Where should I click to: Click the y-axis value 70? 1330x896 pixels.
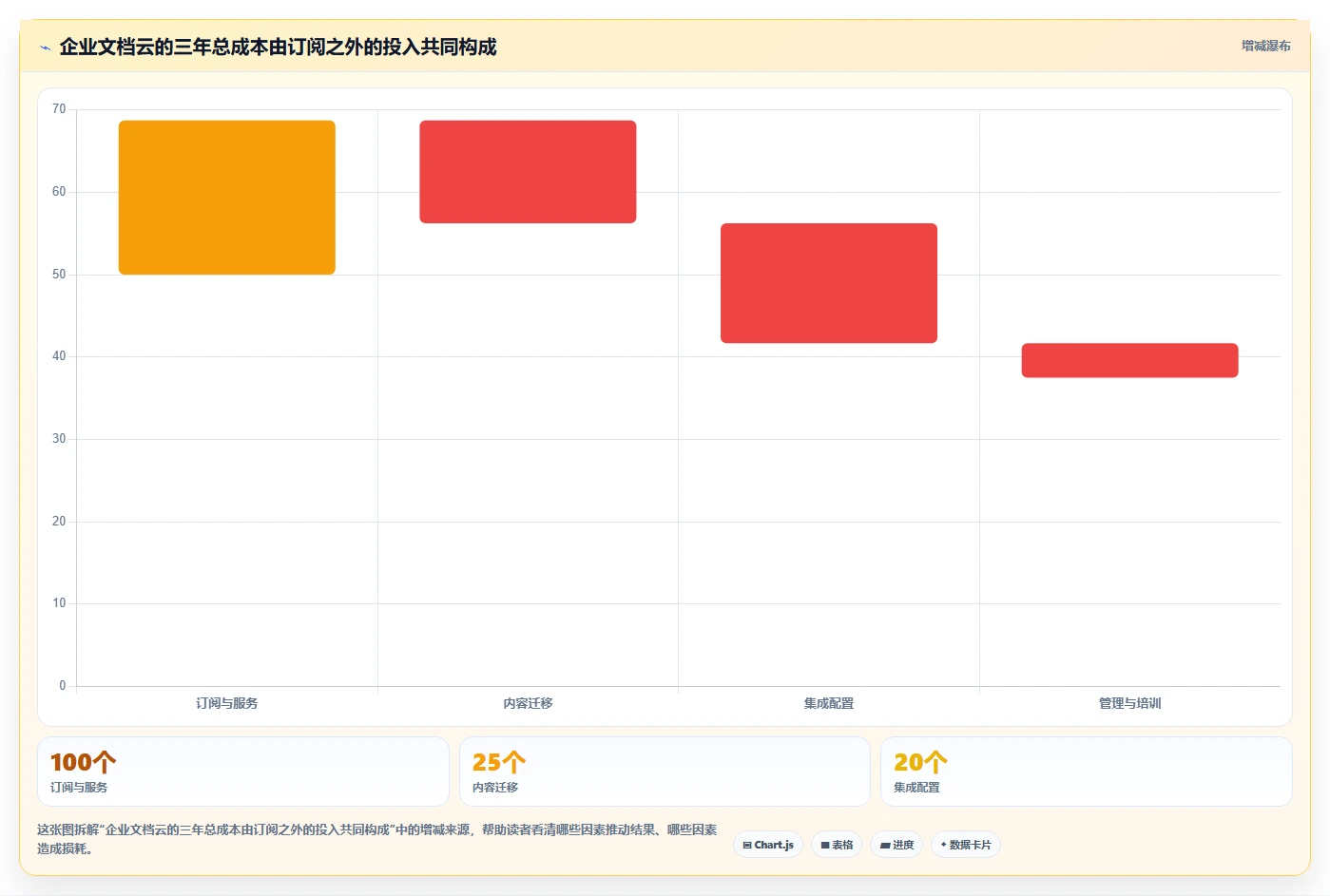point(59,109)
